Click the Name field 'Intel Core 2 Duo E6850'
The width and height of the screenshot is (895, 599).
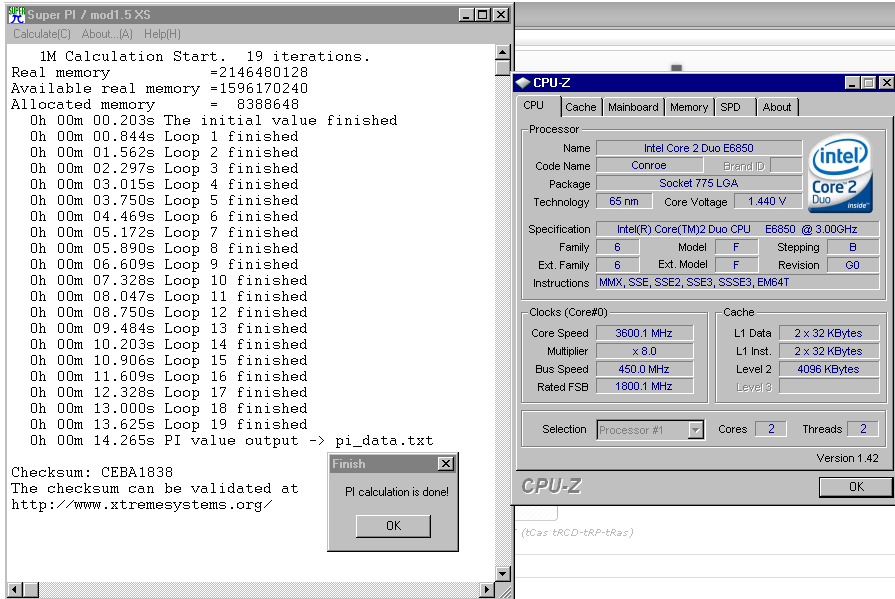[x=699, y=148]
